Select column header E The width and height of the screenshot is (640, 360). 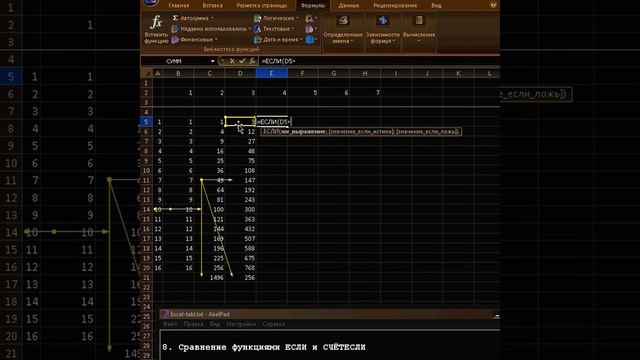click(x=271, y=73)
